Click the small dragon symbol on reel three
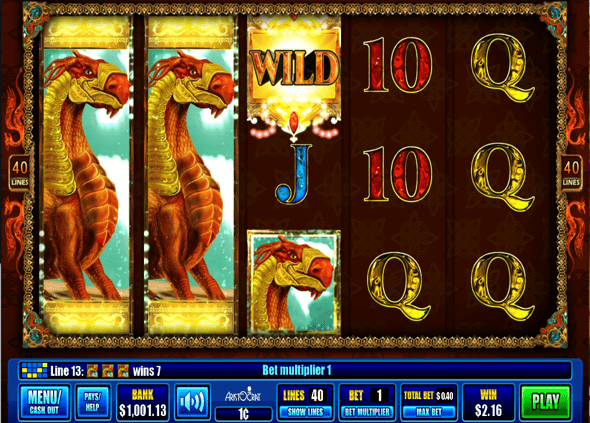Viewport: 590px width, 423px height. tap(294, 281)
